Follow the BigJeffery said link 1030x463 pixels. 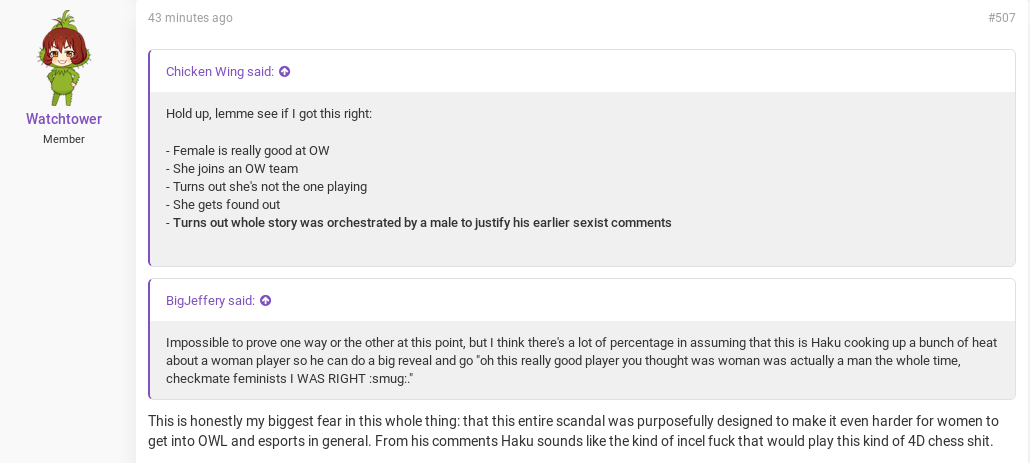[x=210, y=301]
